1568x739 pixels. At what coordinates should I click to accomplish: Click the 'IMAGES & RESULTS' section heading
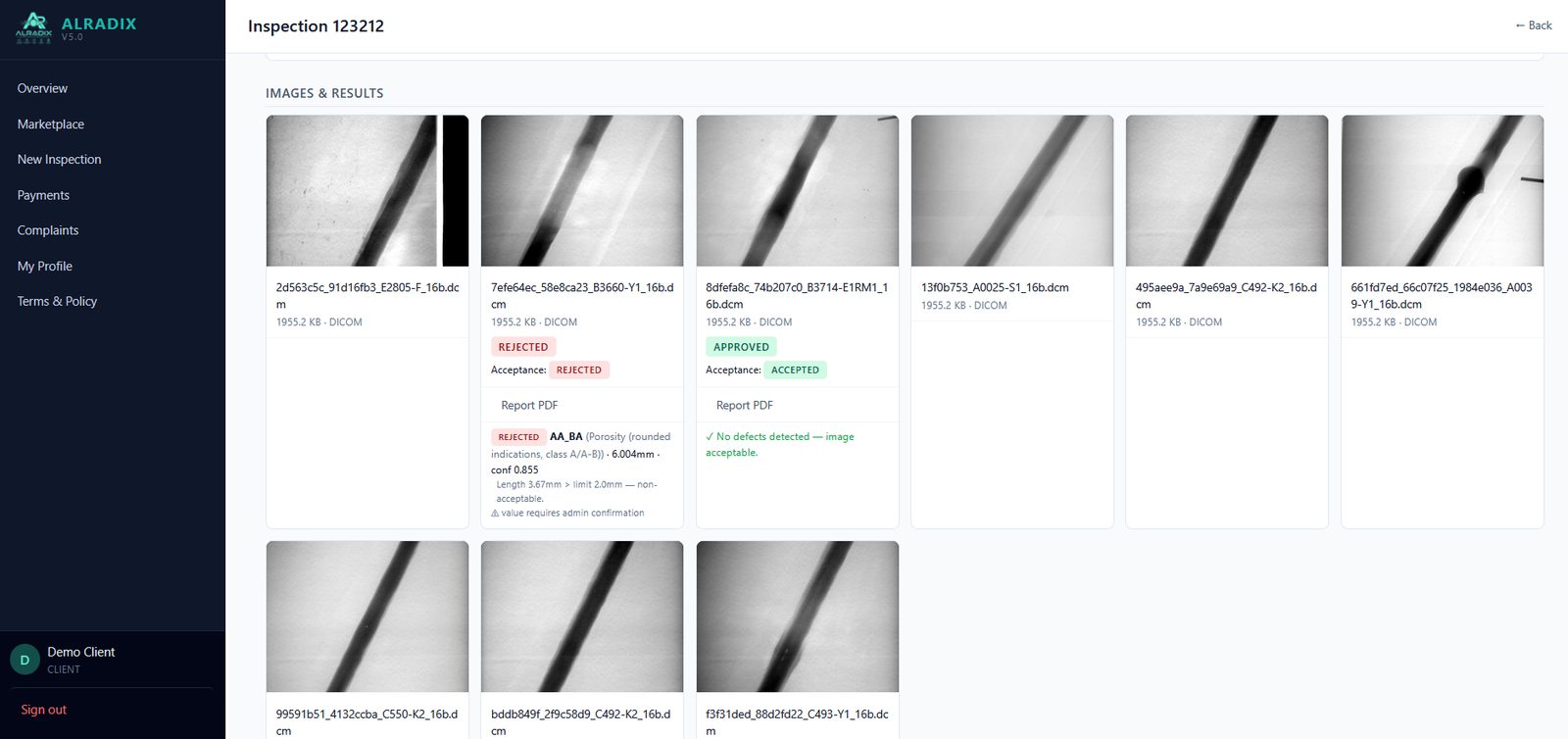tap(324, 93)
